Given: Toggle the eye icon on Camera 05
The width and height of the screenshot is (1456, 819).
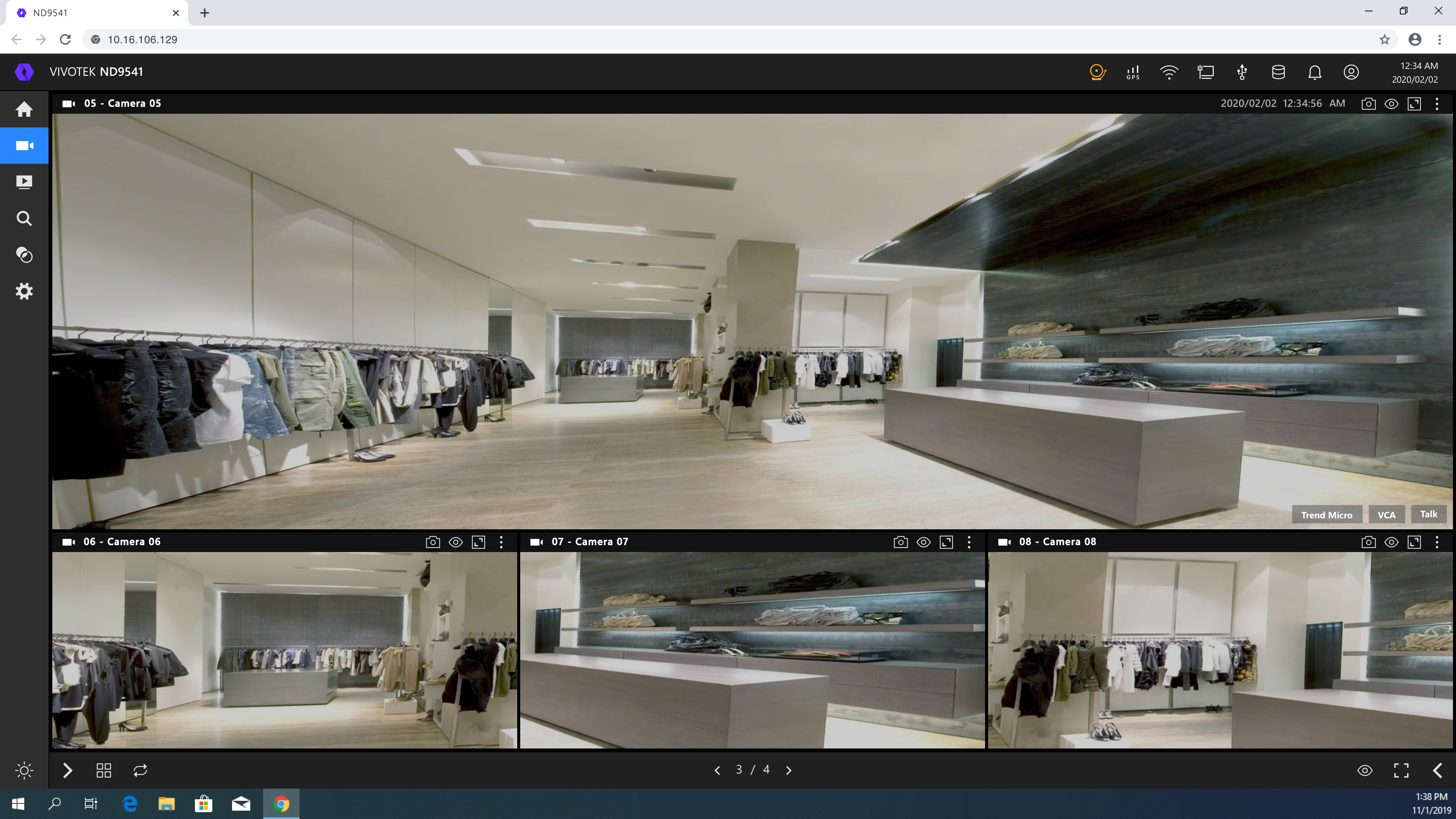Looking at the screenshot, I should click(x=1391, y=104).
